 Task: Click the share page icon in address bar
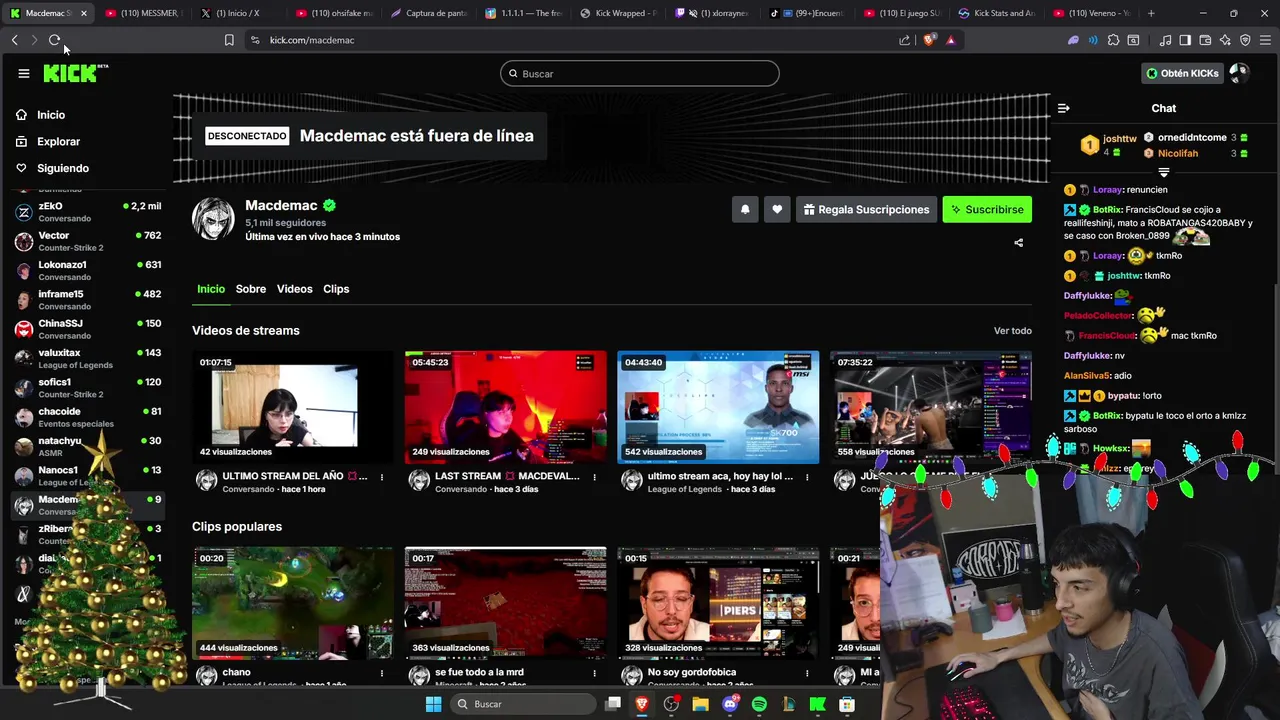[905, 40]
